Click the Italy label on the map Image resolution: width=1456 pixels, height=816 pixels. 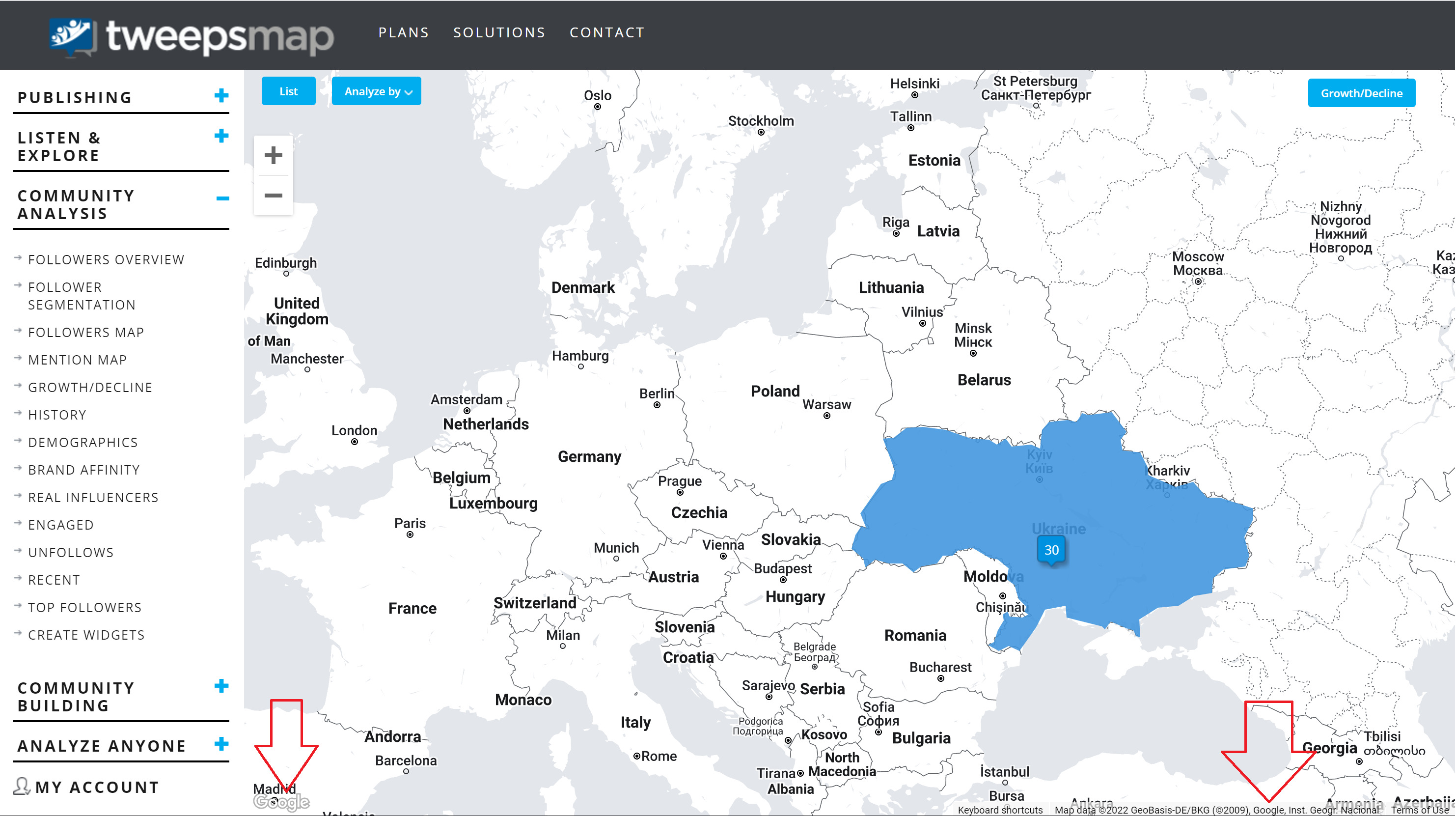click(635, 722)
